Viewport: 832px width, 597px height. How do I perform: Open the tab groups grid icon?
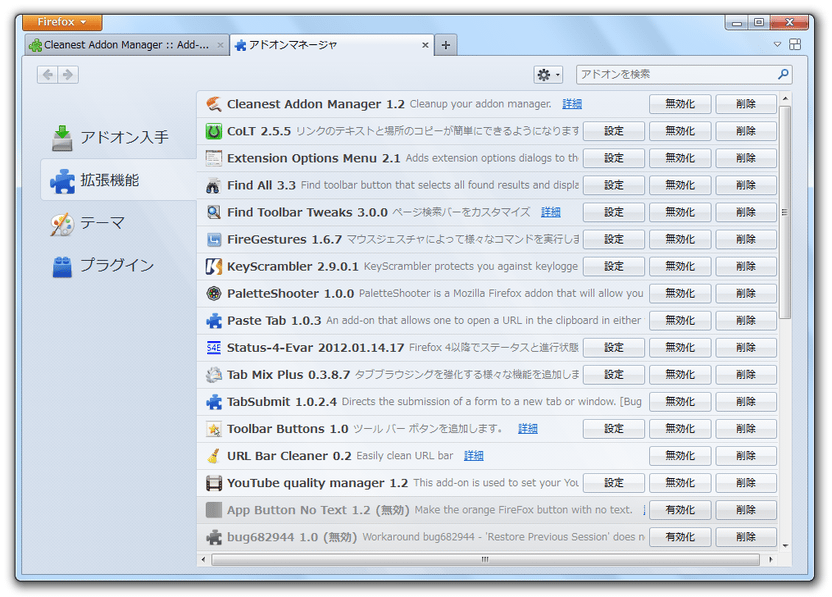point(795,45)
